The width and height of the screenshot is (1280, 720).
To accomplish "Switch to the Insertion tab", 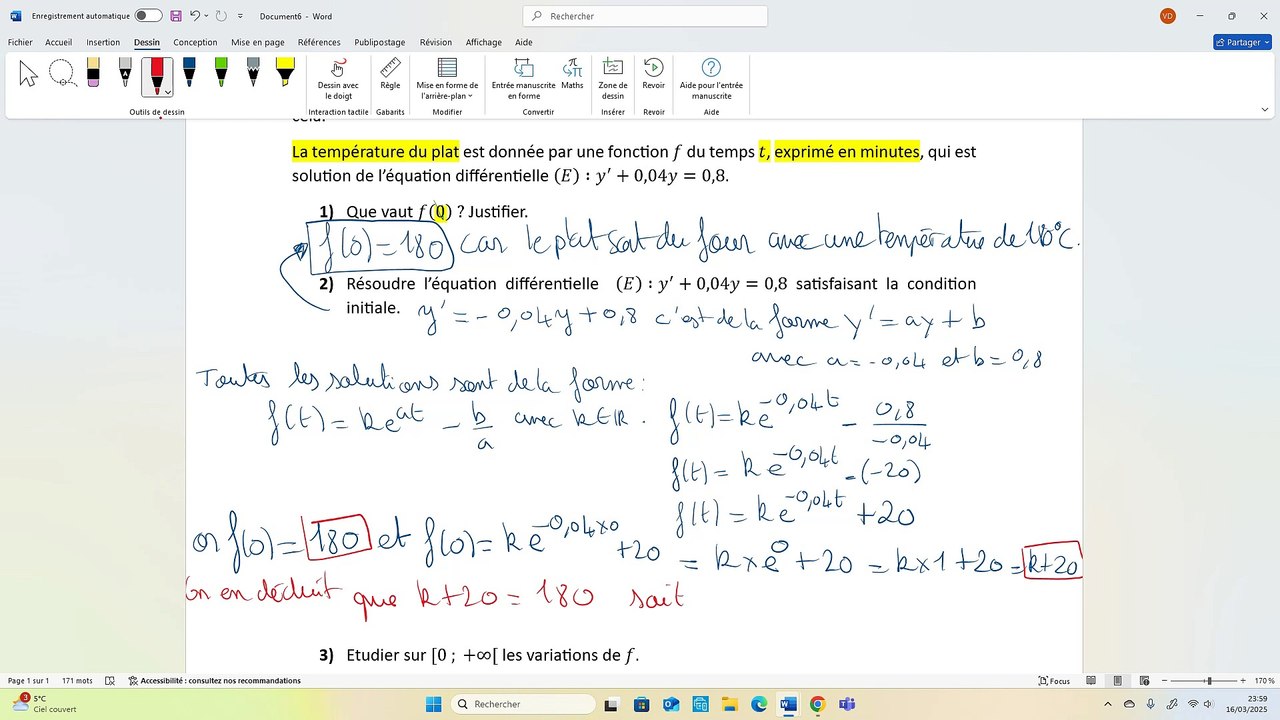I will pos(103,42).
